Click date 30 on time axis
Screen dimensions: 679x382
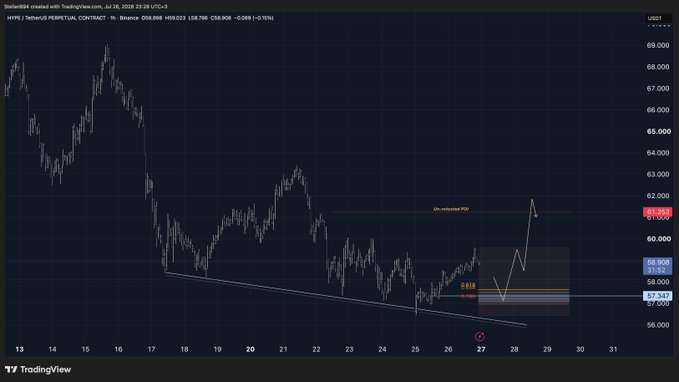pyautogui.click(x=580, y=349)
